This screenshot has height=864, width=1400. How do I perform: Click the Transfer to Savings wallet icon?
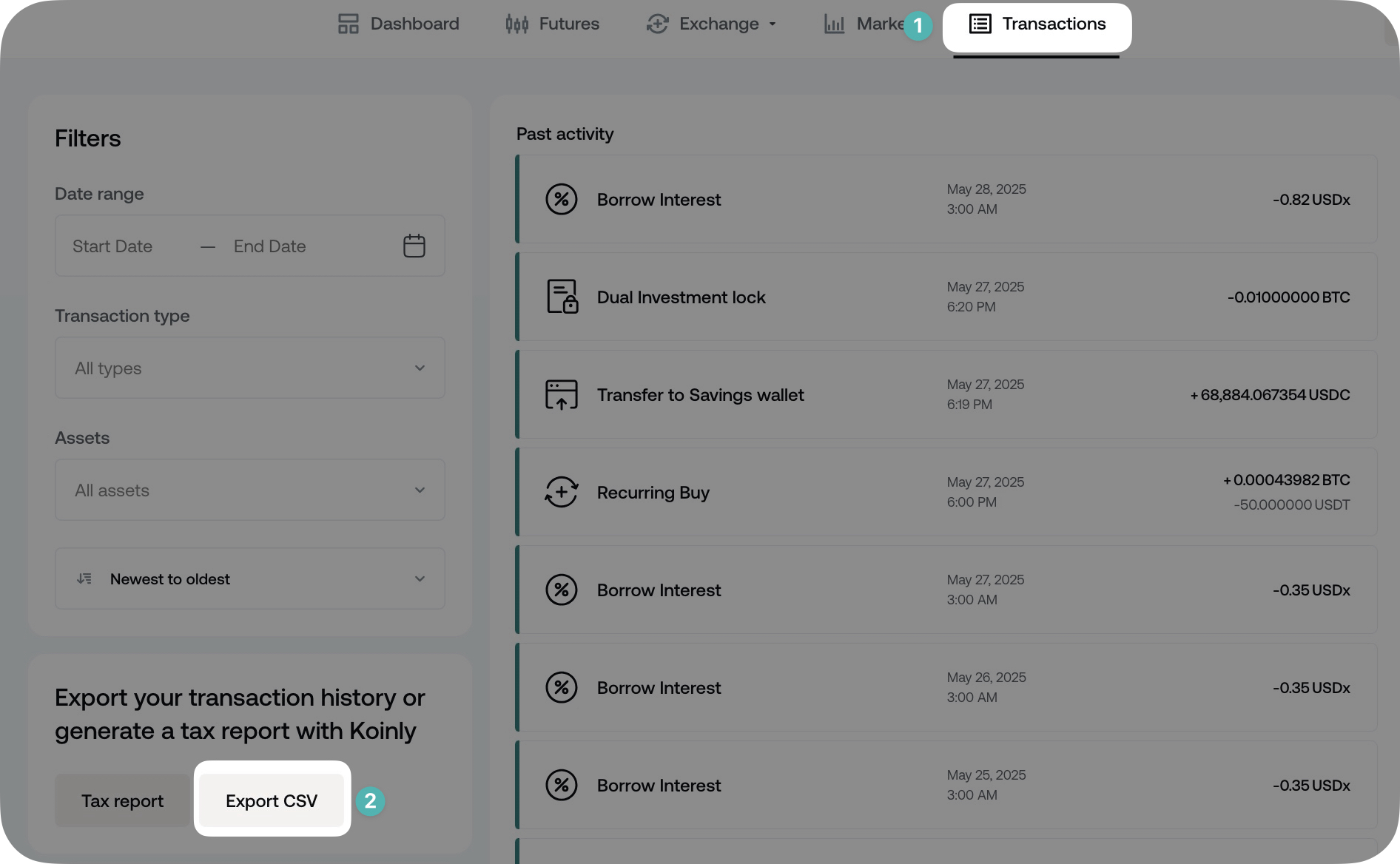click(561, 395)
